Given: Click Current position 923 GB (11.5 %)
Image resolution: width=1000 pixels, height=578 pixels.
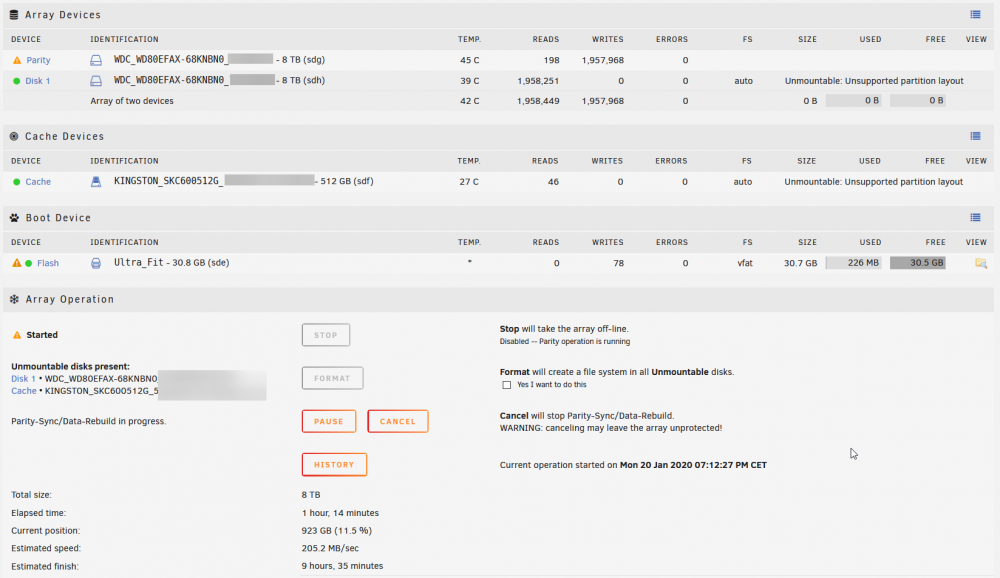Looking at the screenshot, I should tap(337, 530).
